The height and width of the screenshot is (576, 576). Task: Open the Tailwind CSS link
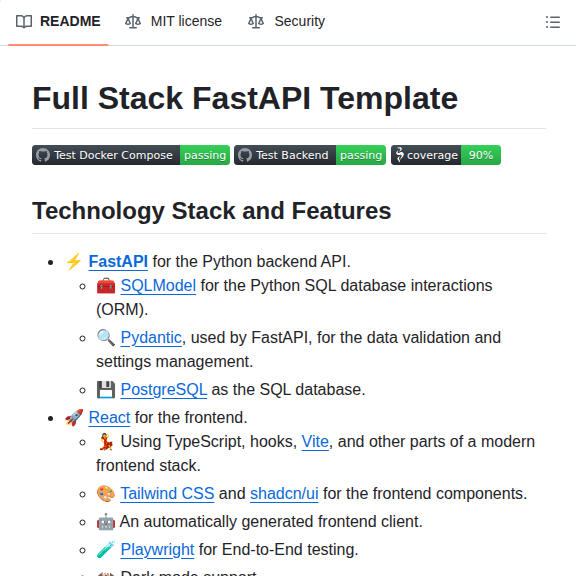tap(168, 493)
